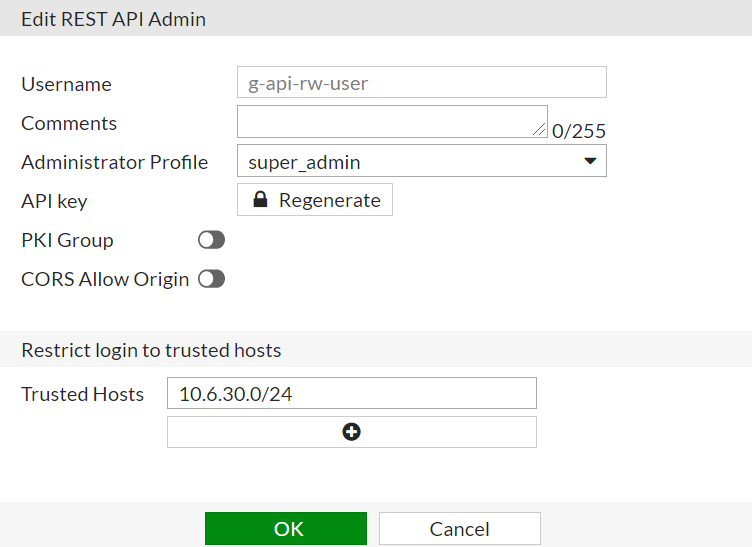Click the Administrator Profile label
This screenshot has width=752, height=547.
pos(115,162)
